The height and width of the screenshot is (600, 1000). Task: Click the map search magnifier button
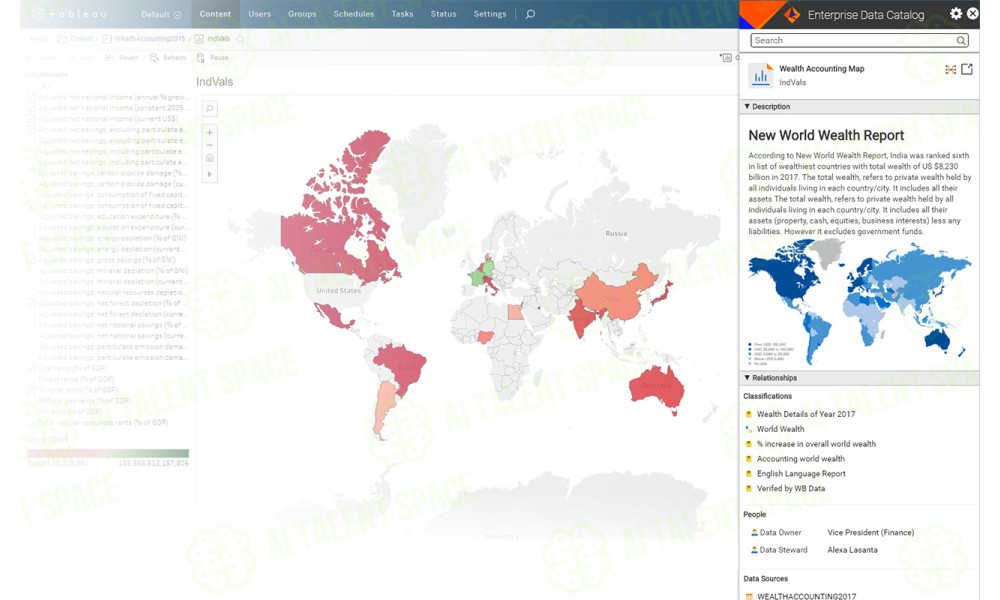[x=209, y=108]
